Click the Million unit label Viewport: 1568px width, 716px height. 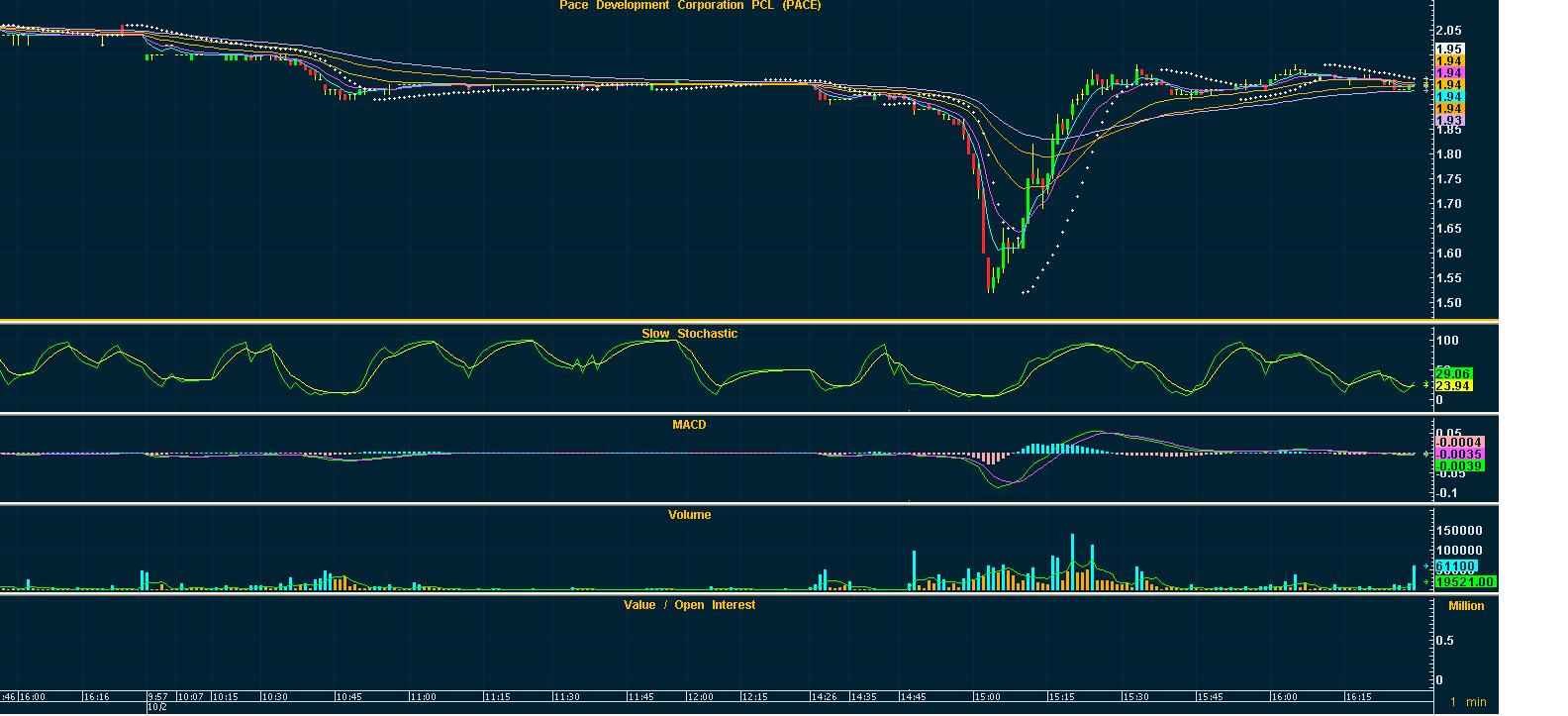pyautogui.click(x=1466, y=606)
